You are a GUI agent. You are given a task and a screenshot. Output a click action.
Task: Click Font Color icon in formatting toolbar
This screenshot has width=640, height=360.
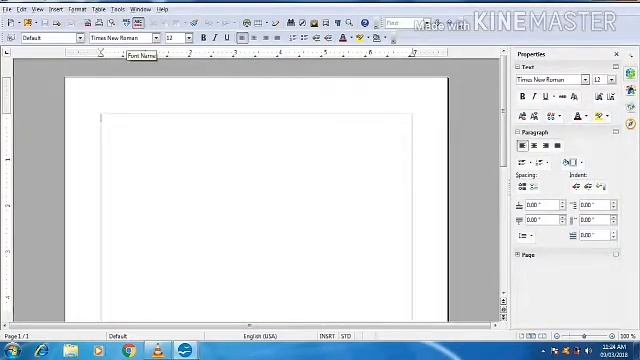point(343,38)
